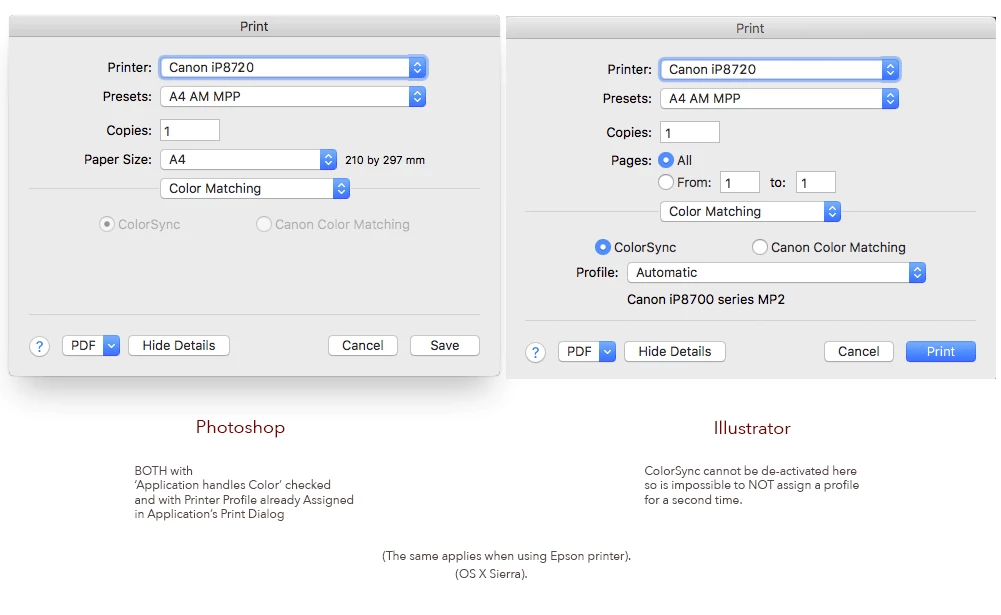Viewport: 1001px width, 615px height.
Task: Click the 'Canon iP8700 series MP2' text
Action: [706, 300]
